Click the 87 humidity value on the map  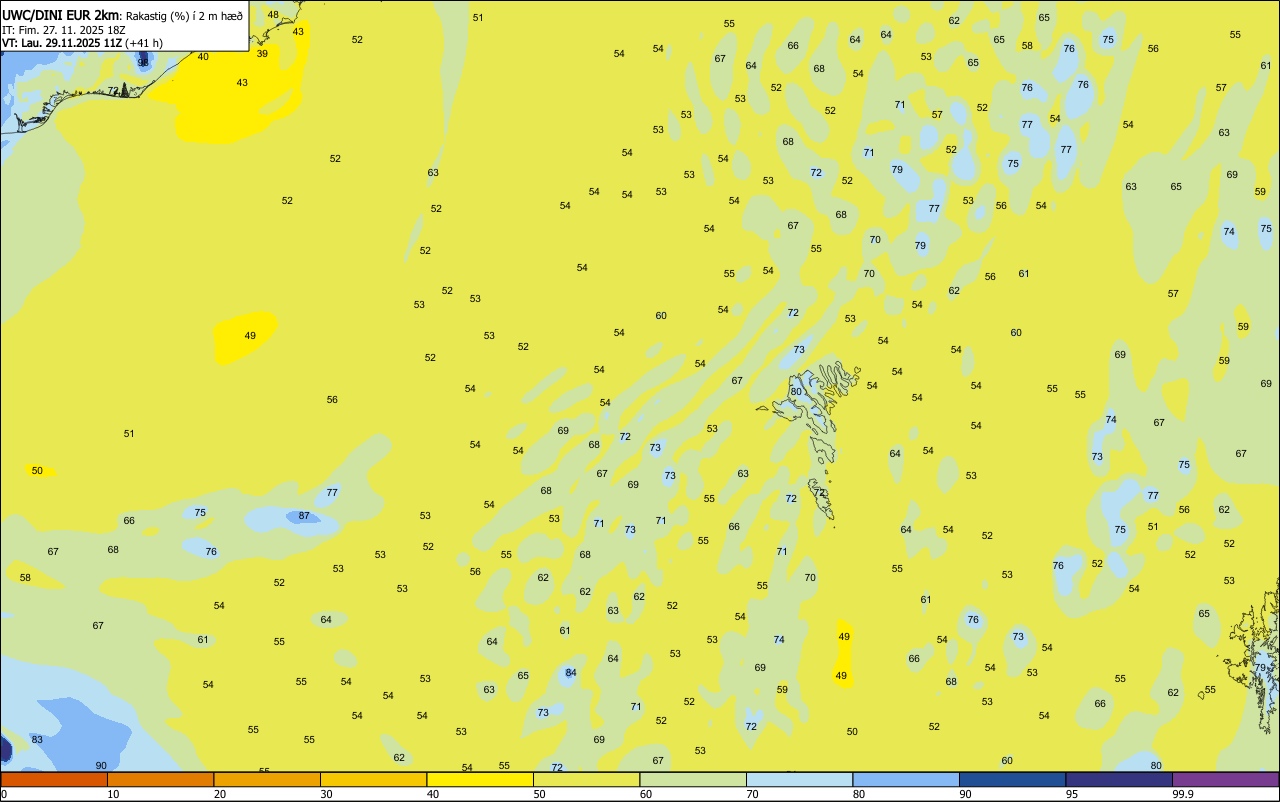pyautogui.click(x=304, y=516)
